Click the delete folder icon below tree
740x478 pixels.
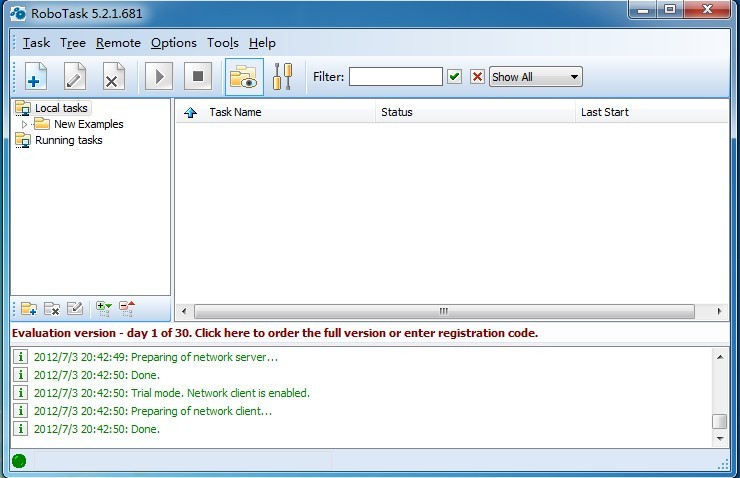click(x=52, y=309)
